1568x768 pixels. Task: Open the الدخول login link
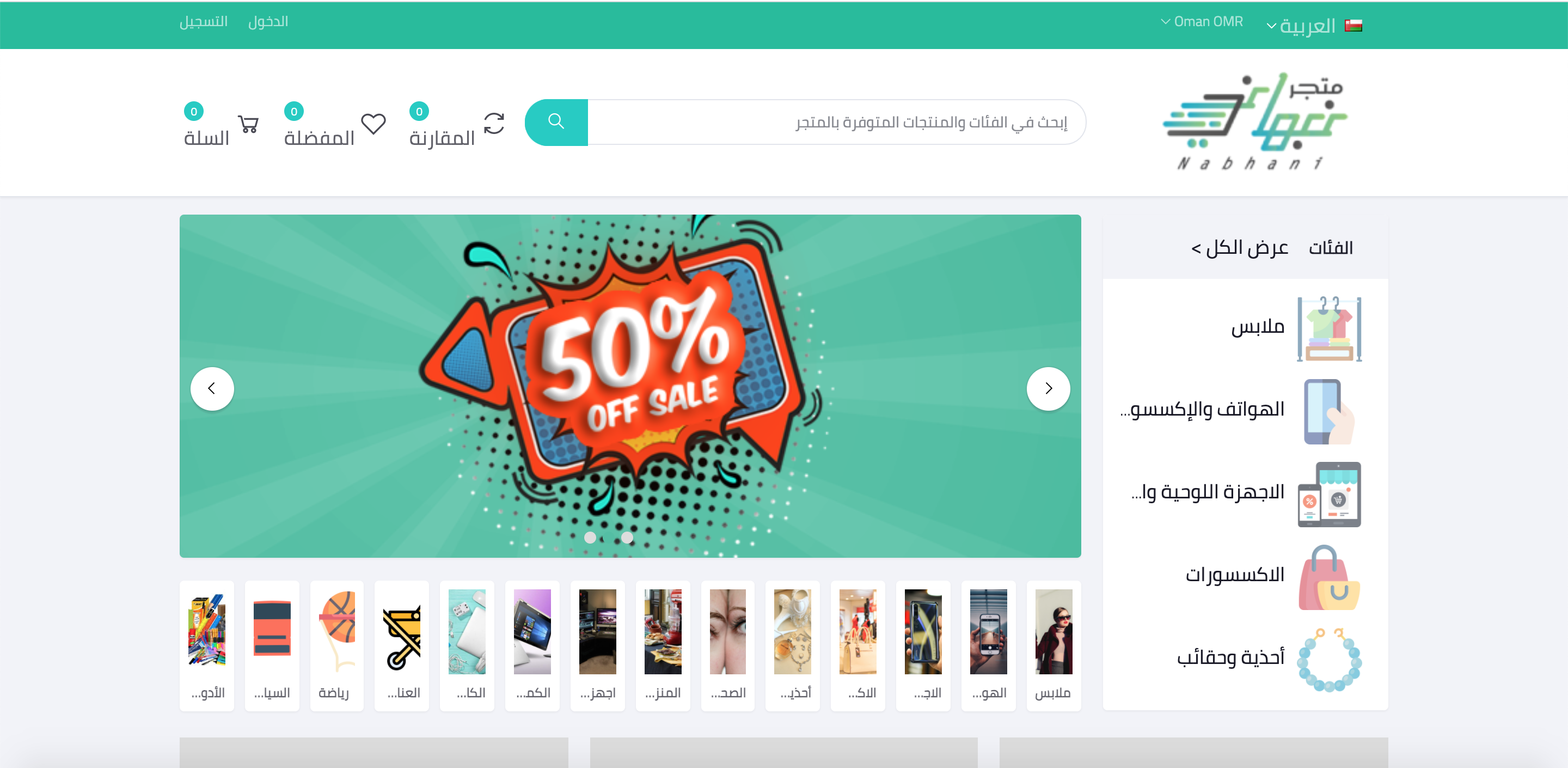point(268,22)
